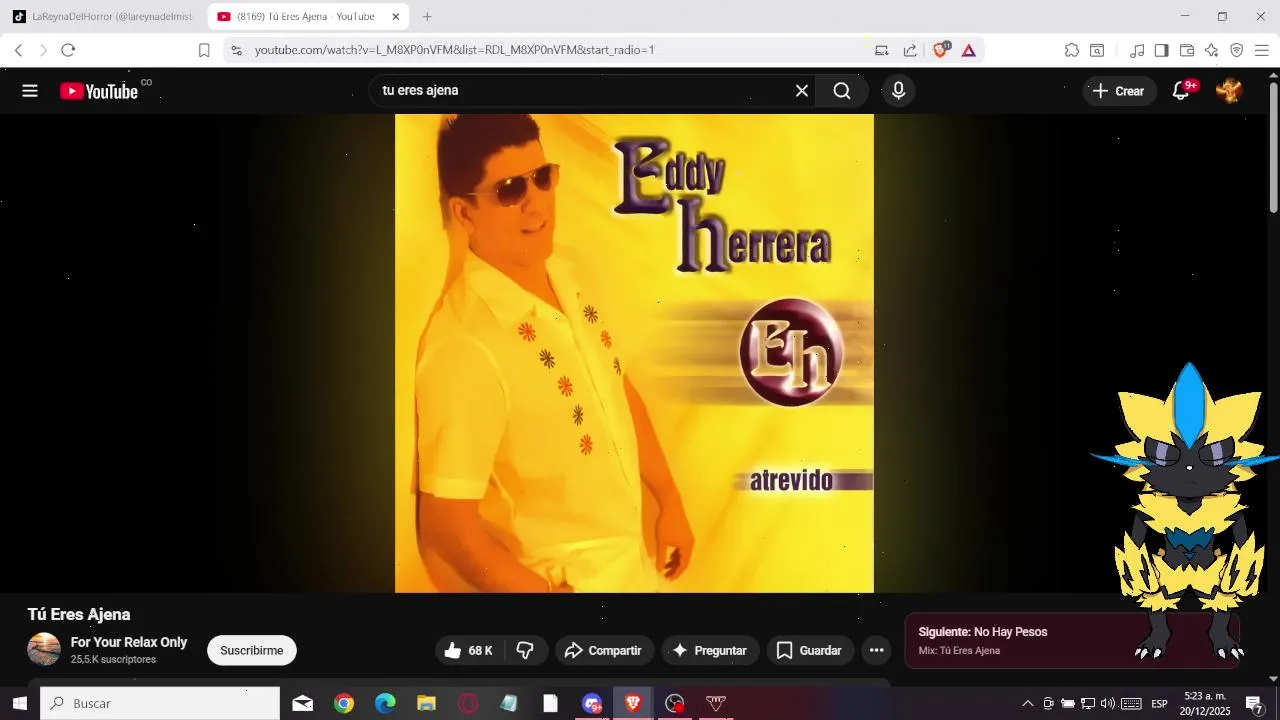Open the clock showing 5:23 a. m.
This screenshot has height=720, width=1280.
(x=1205, y=704)
